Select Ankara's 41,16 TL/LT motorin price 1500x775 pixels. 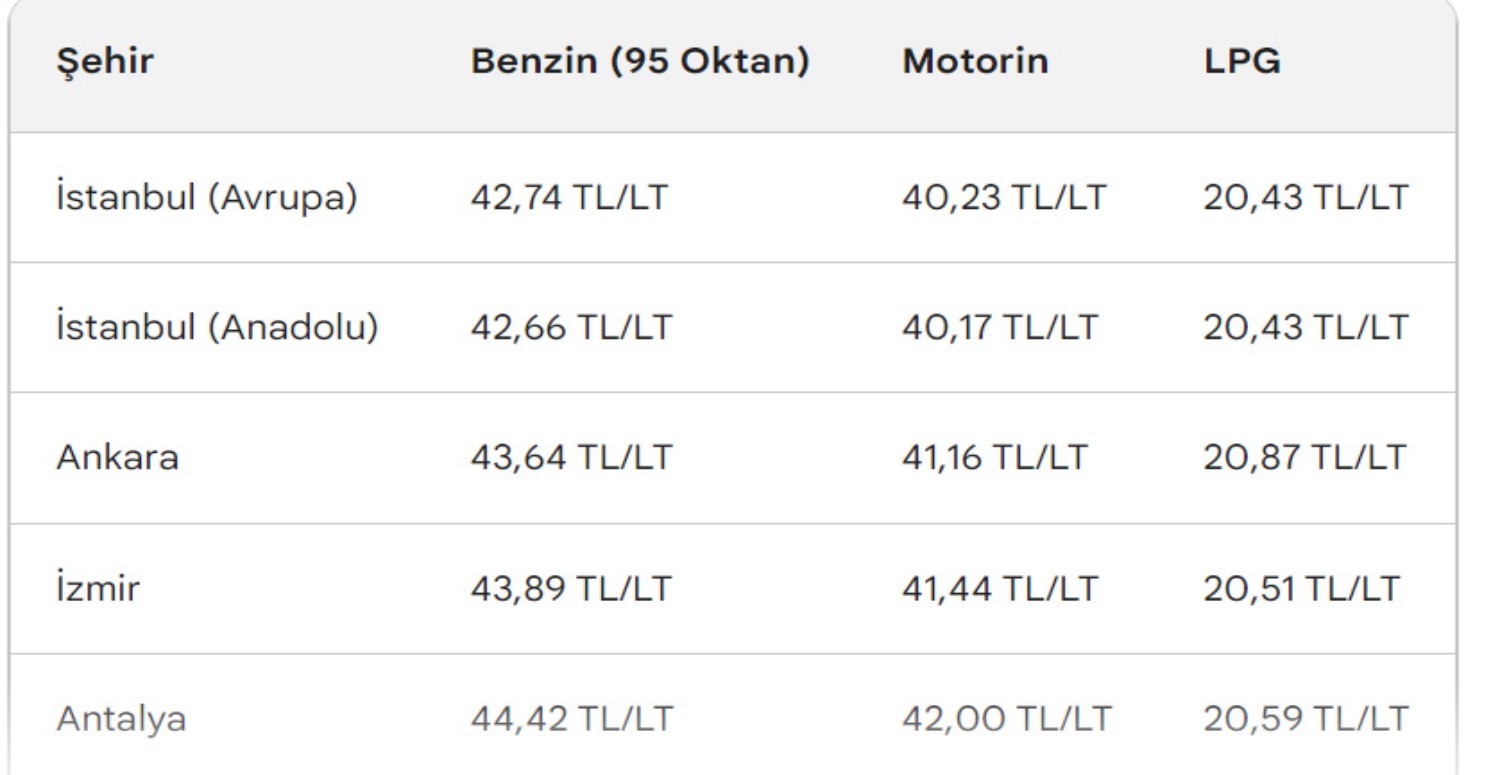(x=994, y=458)
